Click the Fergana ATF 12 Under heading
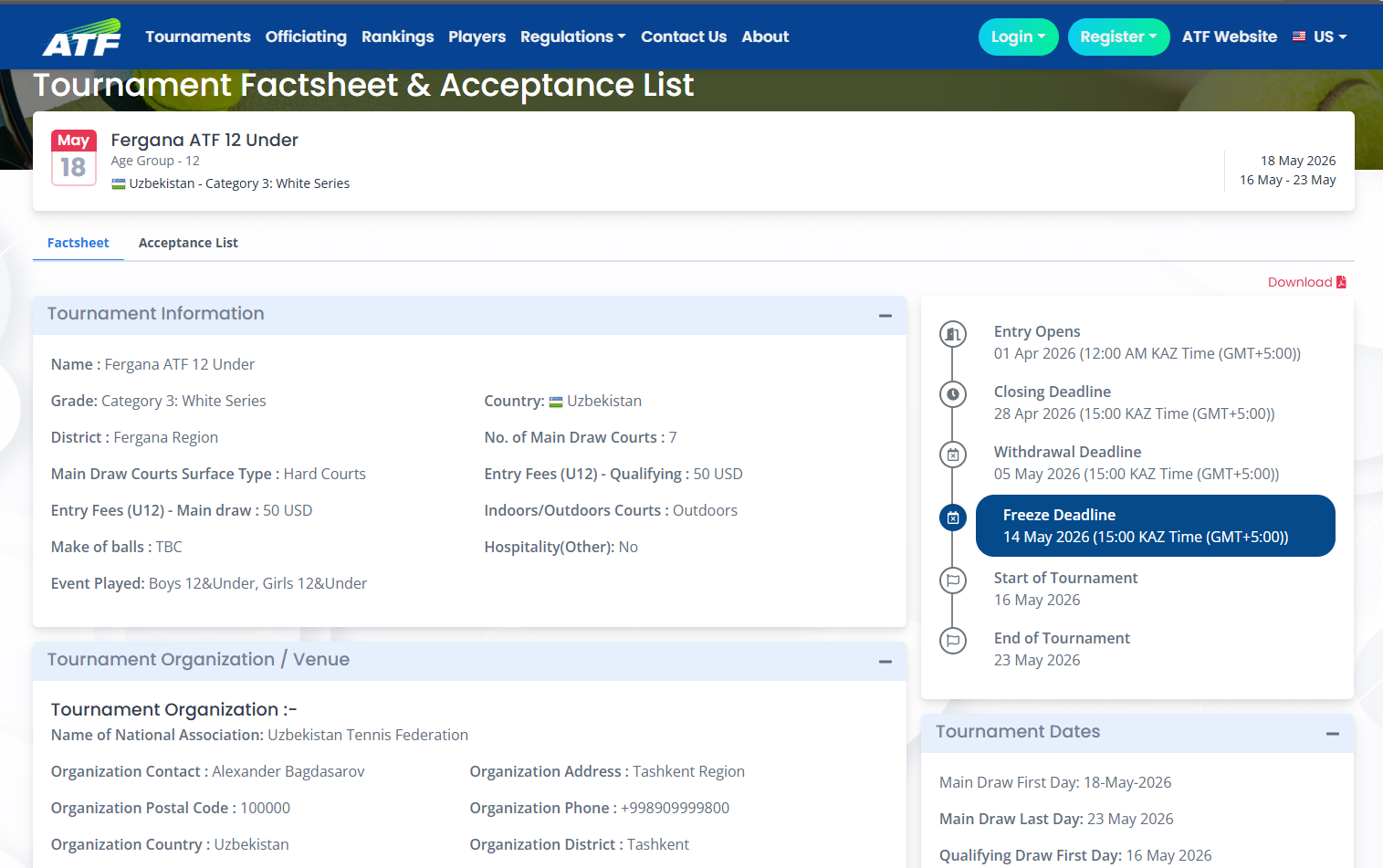Screen dimensions: 1383x868 click(x=204, y=140)
